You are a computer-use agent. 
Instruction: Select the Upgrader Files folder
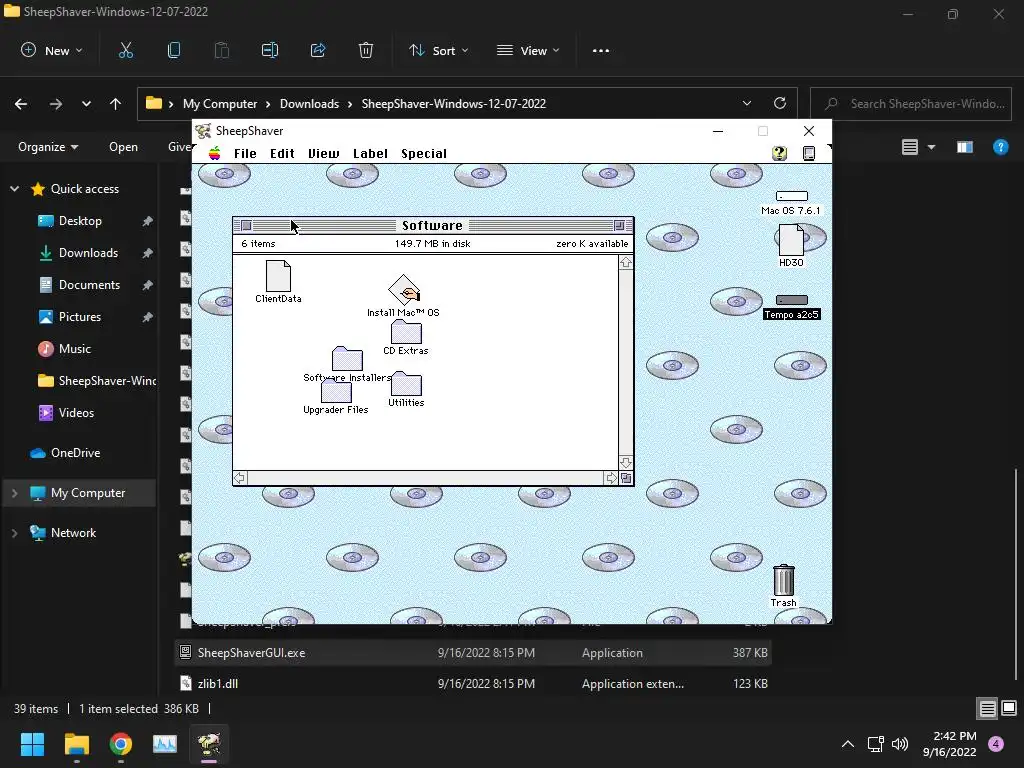(x=336, y=391)
